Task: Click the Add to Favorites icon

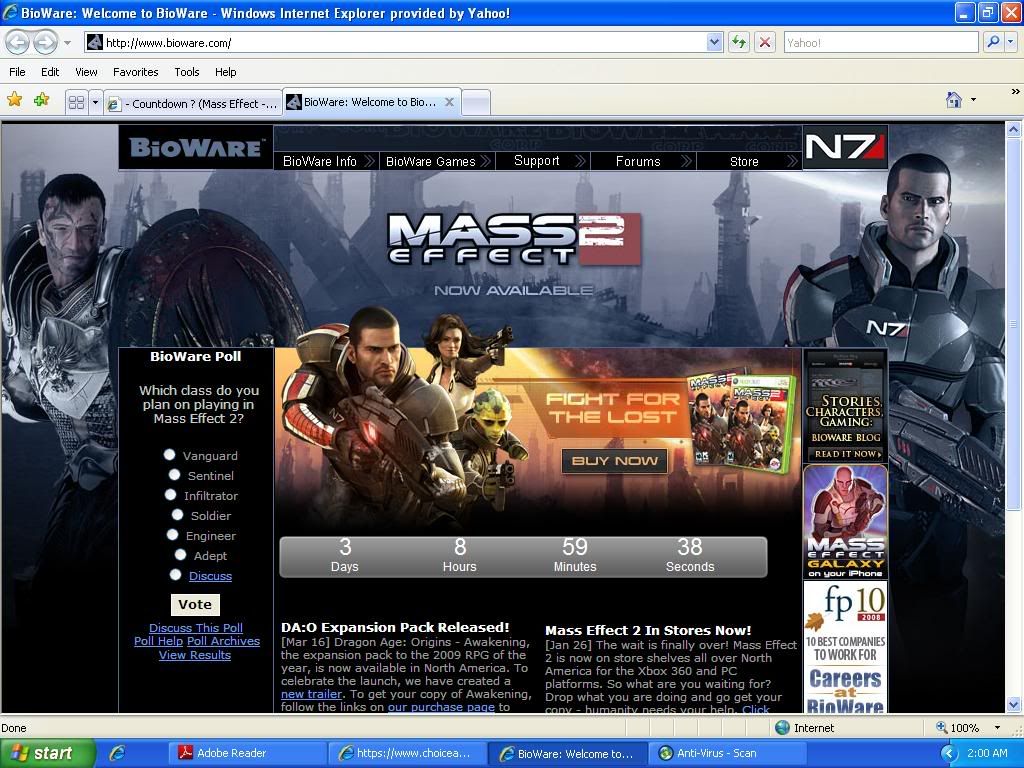Action: tap(41, 100)
